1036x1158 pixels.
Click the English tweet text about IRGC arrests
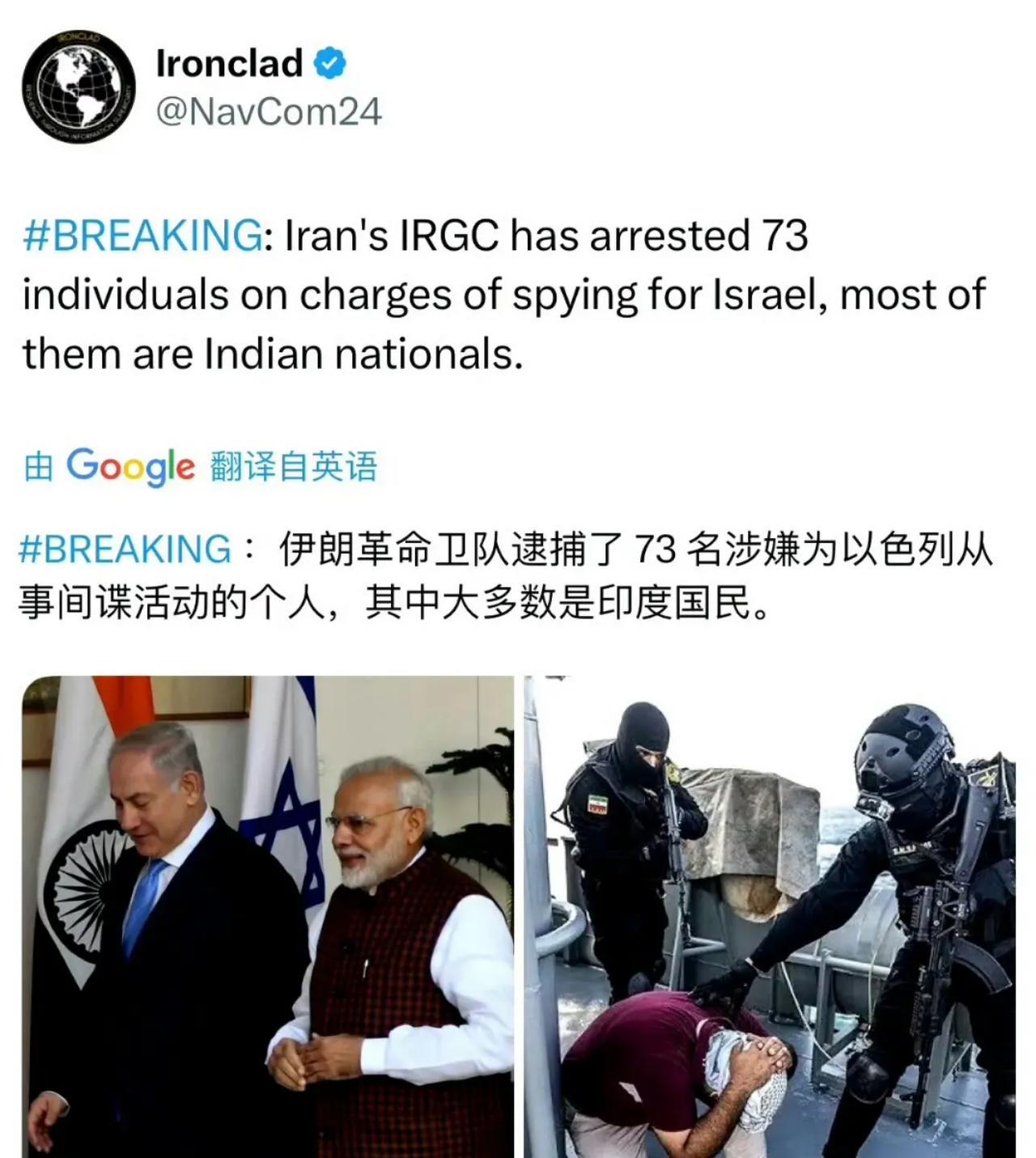coord(503,295)
